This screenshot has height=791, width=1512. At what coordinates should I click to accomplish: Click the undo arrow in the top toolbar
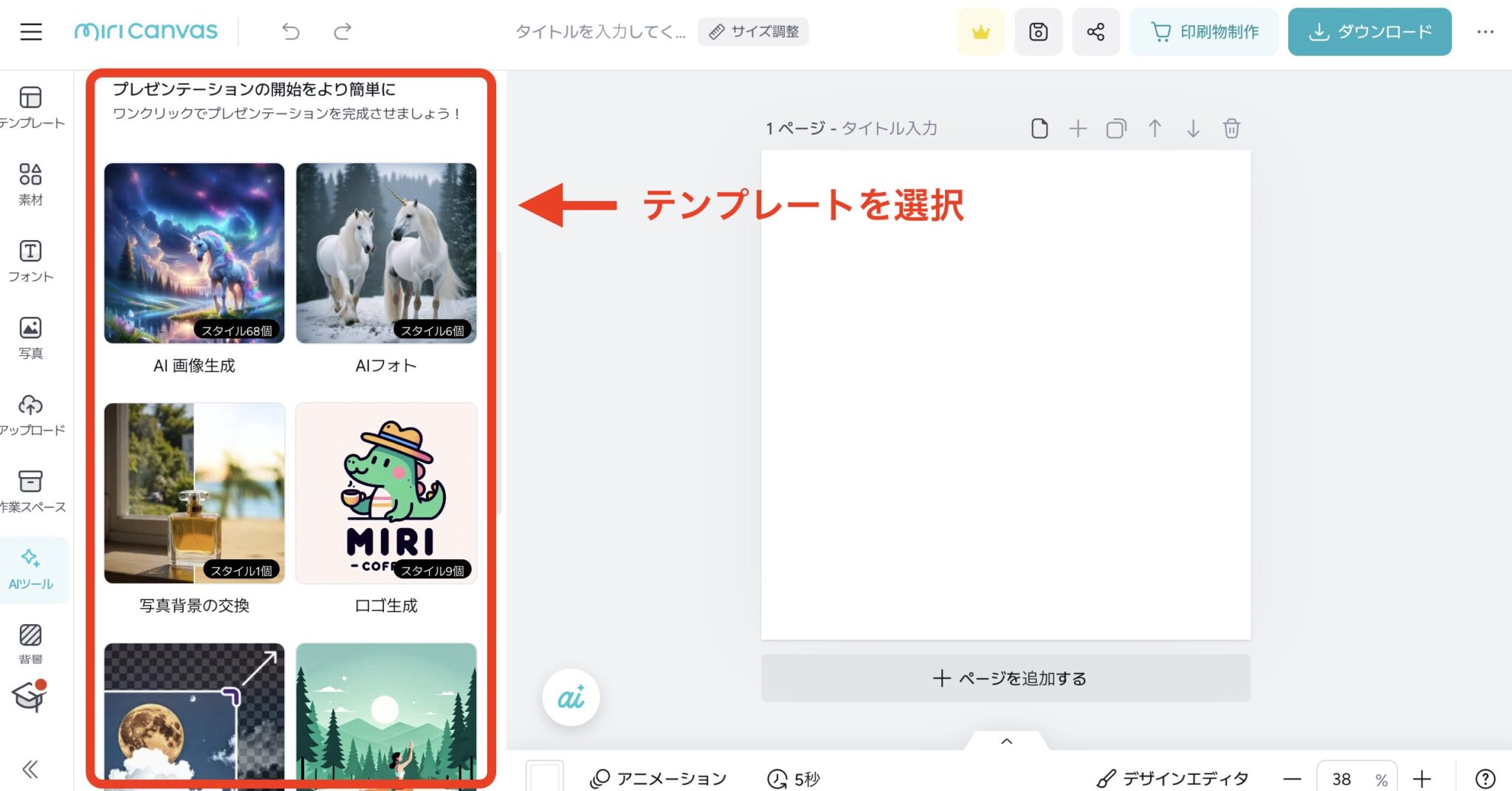tap(291, 32)
